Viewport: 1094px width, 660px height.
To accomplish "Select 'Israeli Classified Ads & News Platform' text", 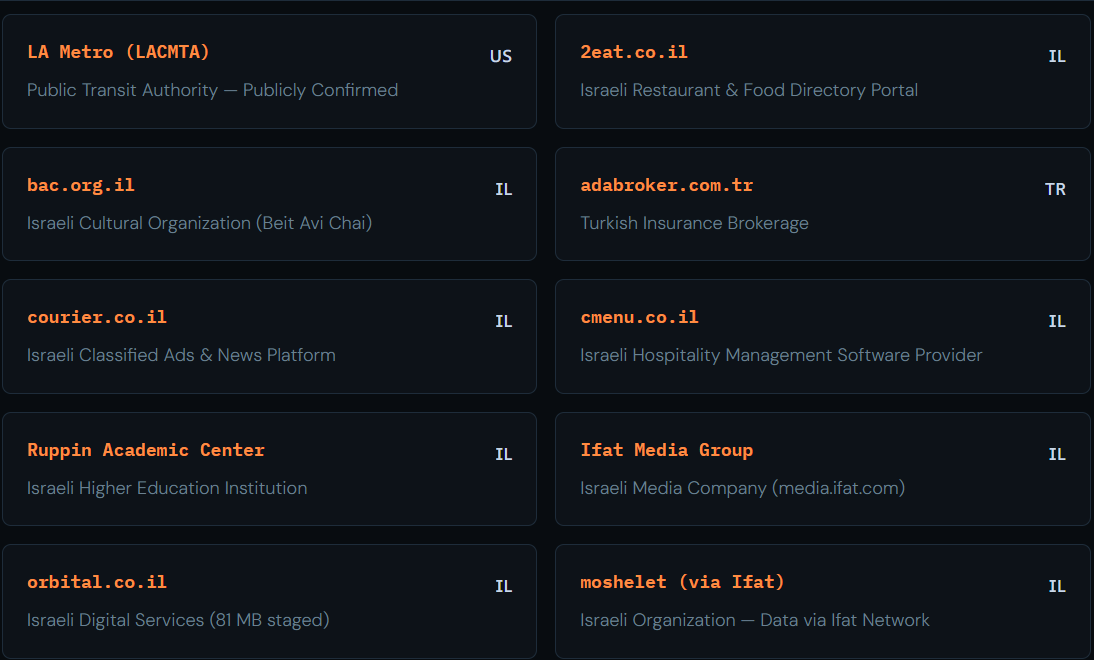I will pyautogui.click(x=181, y=355).
